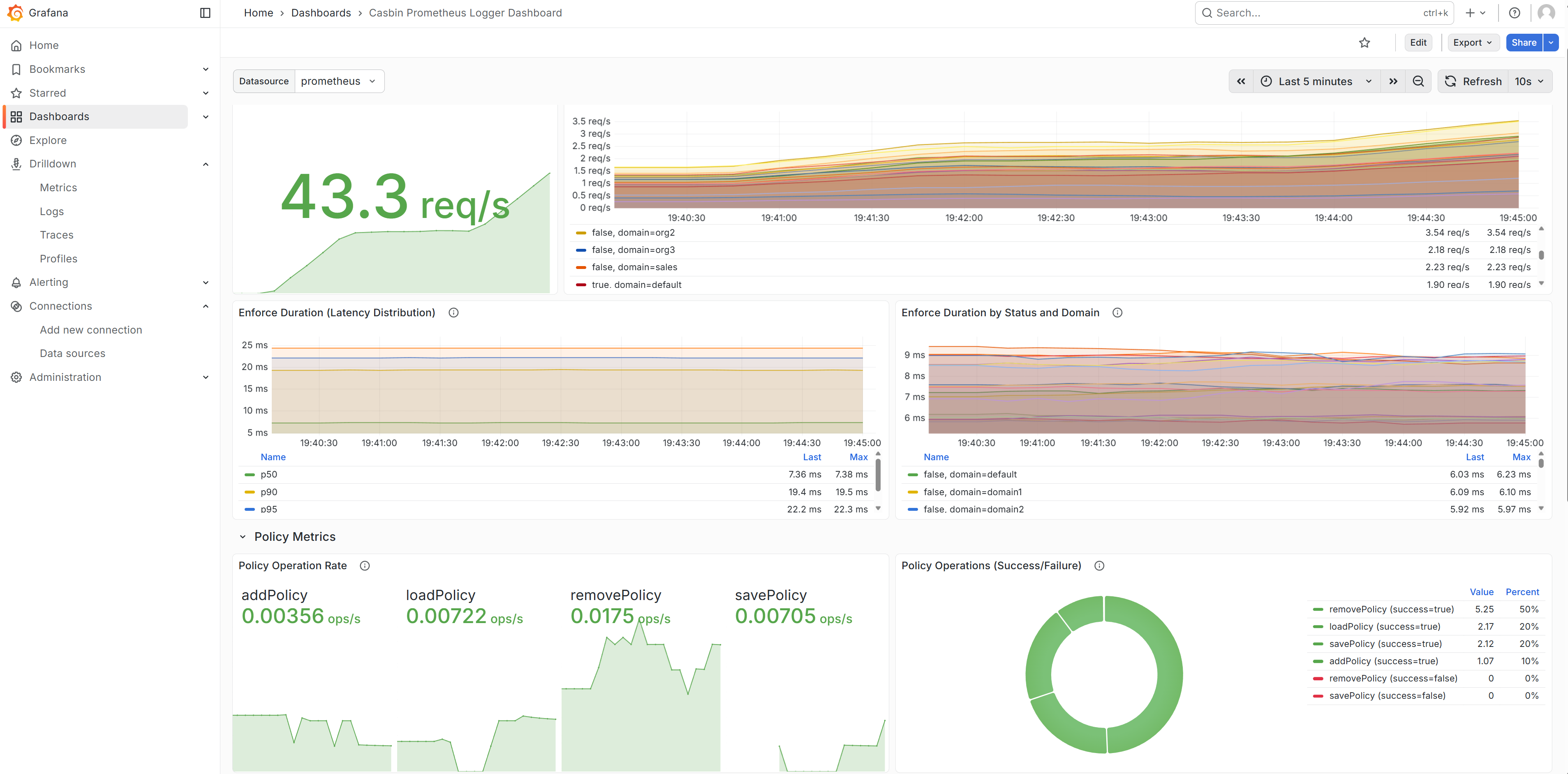Click the Alerting bell icon
This screenshot has height=774, width=1568.
(16, 283)
